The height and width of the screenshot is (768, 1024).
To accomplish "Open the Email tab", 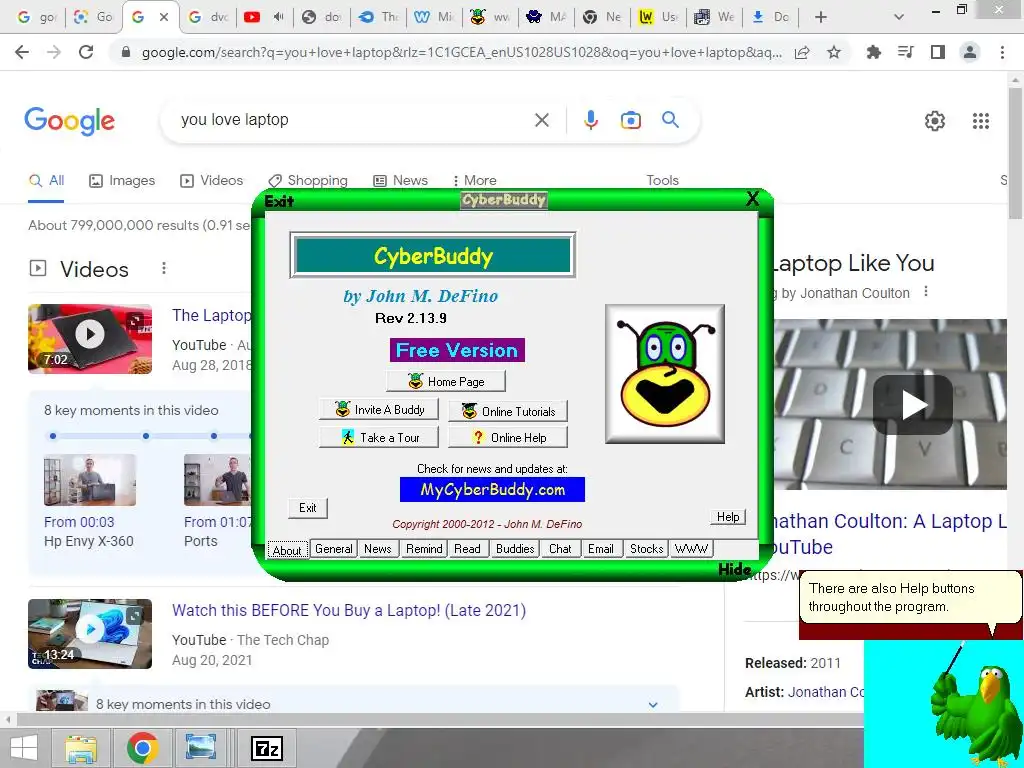I will pyautogui.click(x=600, y=549).
